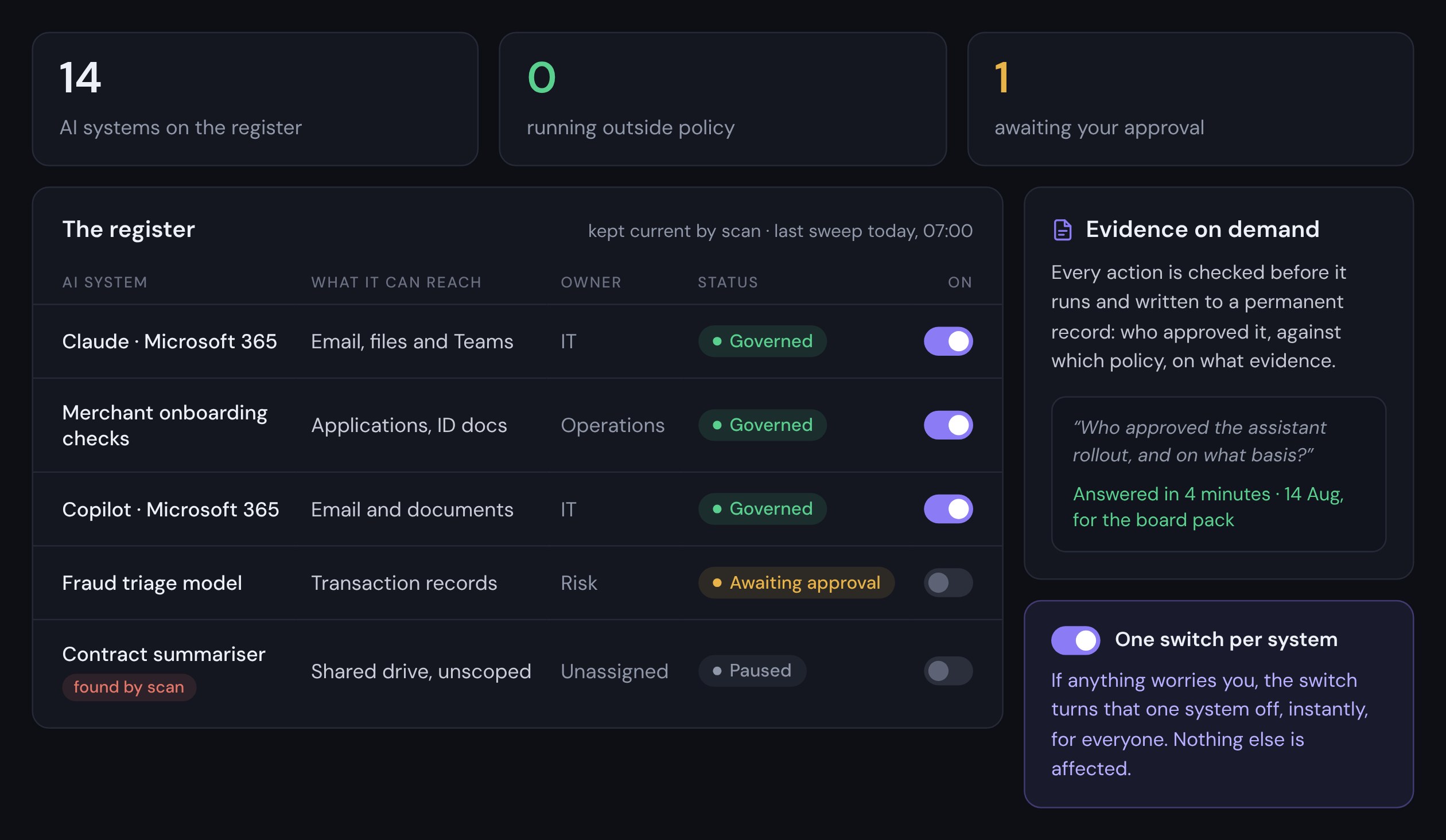Click 'Answered in 4 minutes · 14 Aug' text

coord(1208,494)
